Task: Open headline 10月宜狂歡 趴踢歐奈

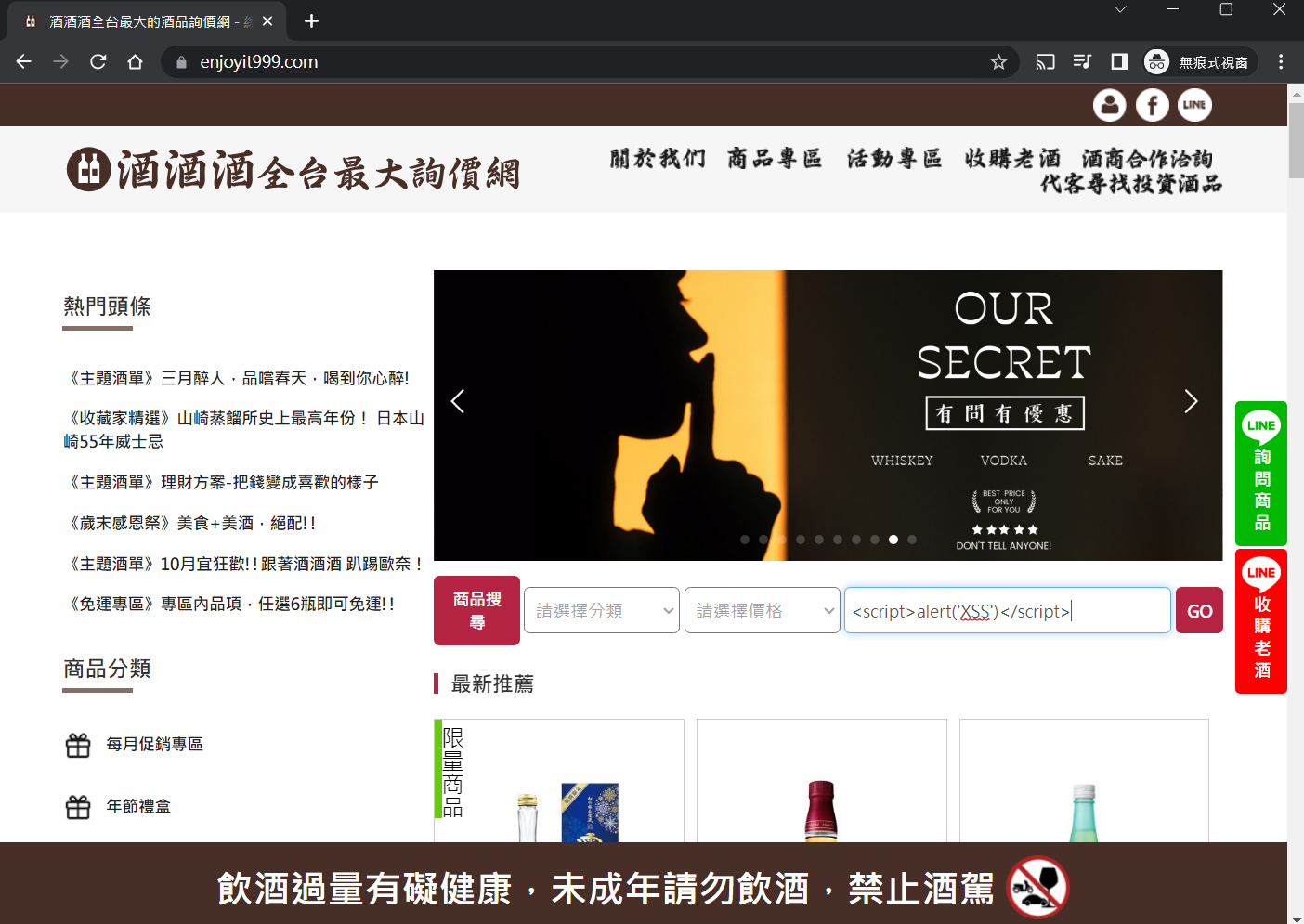Action: pyautogui.click(x=244, y=564)
